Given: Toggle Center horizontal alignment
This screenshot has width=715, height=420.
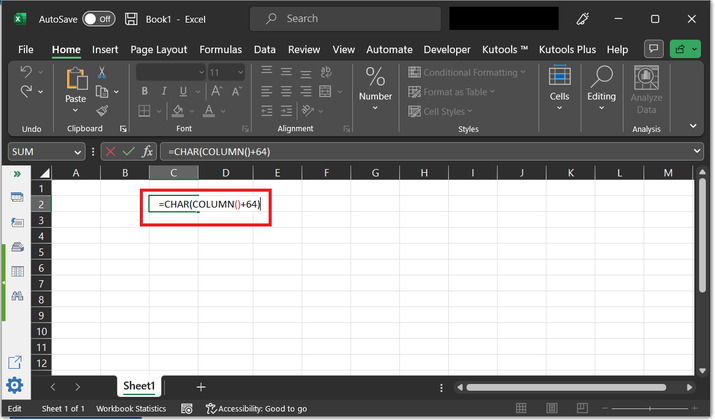Looking at the screenshot, I should [x=286, y=91].
